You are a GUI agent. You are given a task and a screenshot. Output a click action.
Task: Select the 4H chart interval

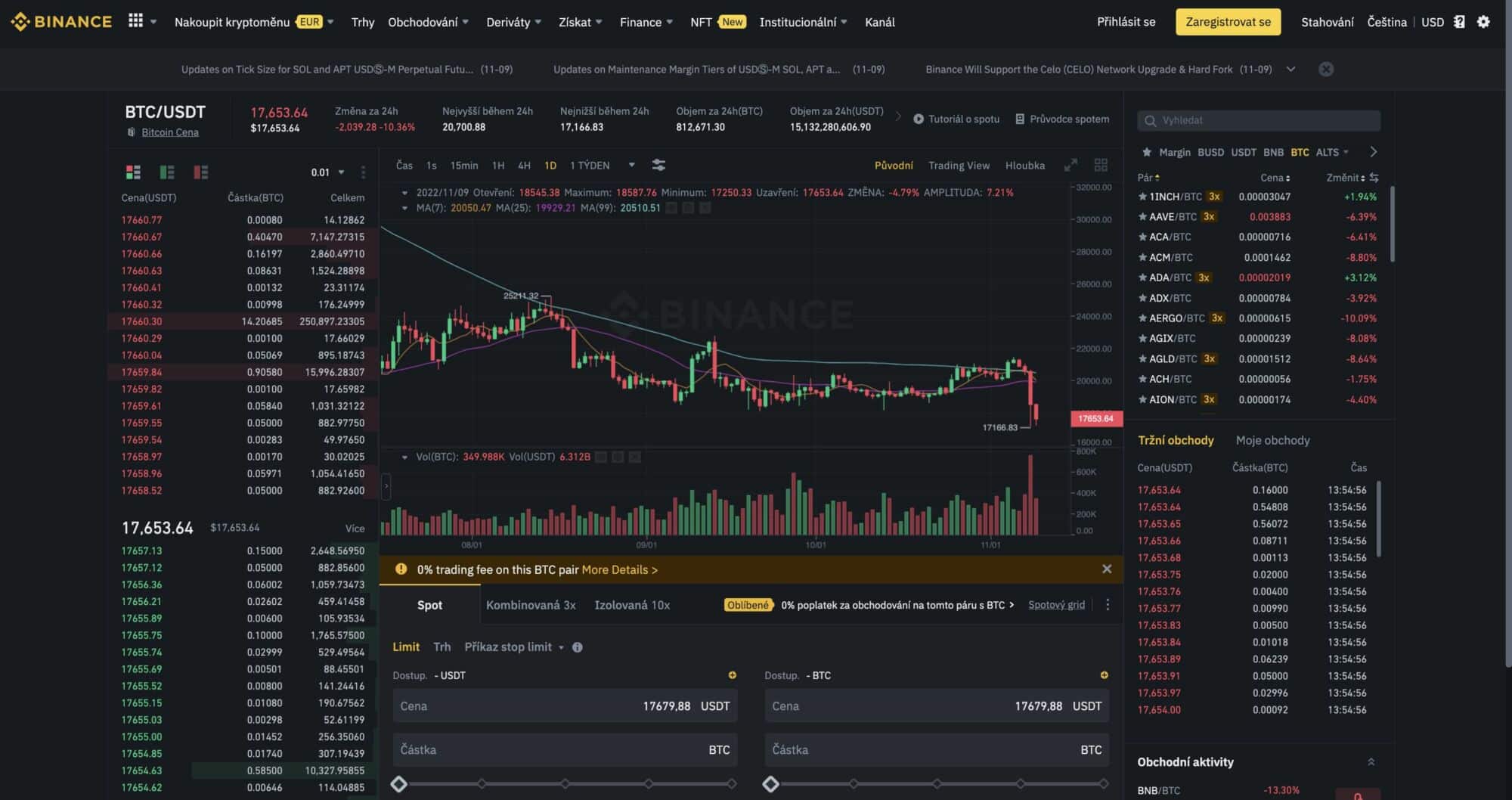(x=524, y=165)
